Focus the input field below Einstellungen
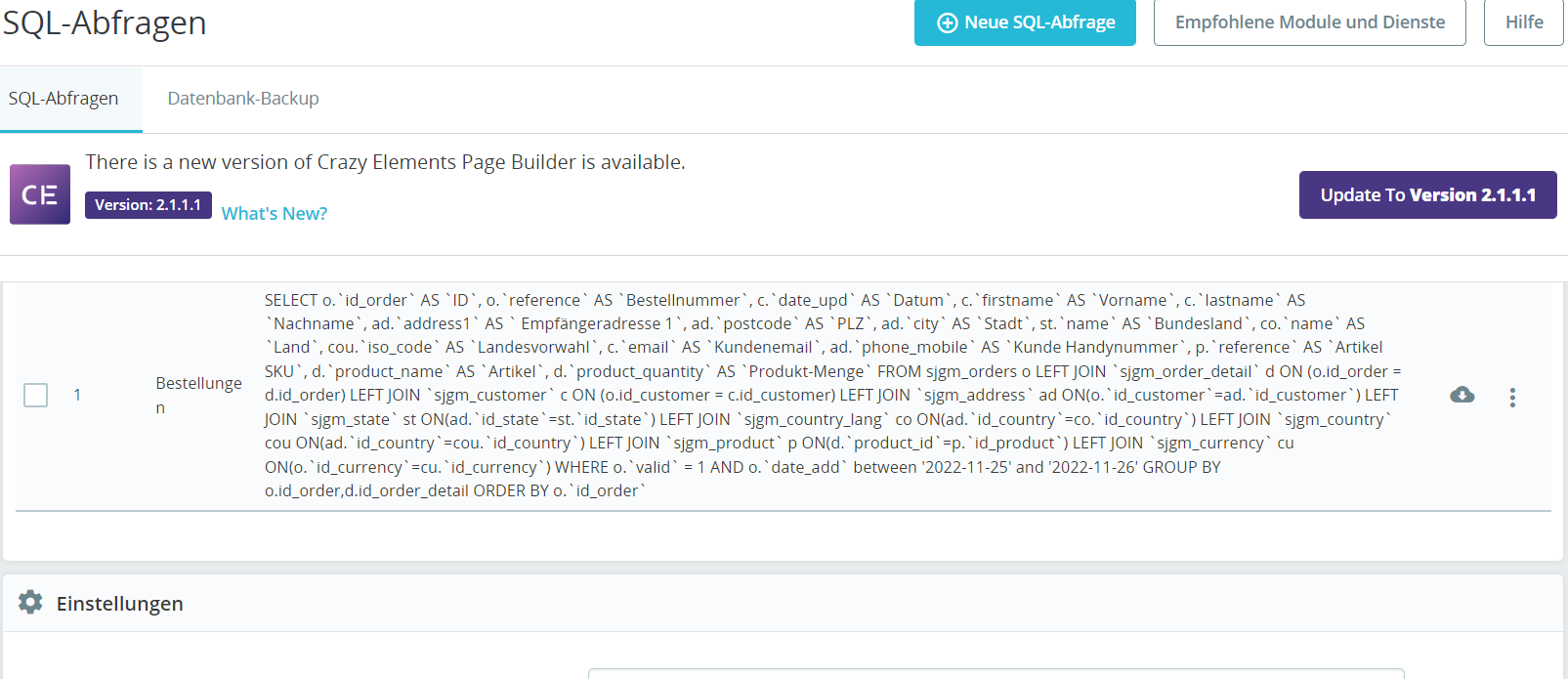This screenshot has height=679, width=1568. tap(996, 673)
